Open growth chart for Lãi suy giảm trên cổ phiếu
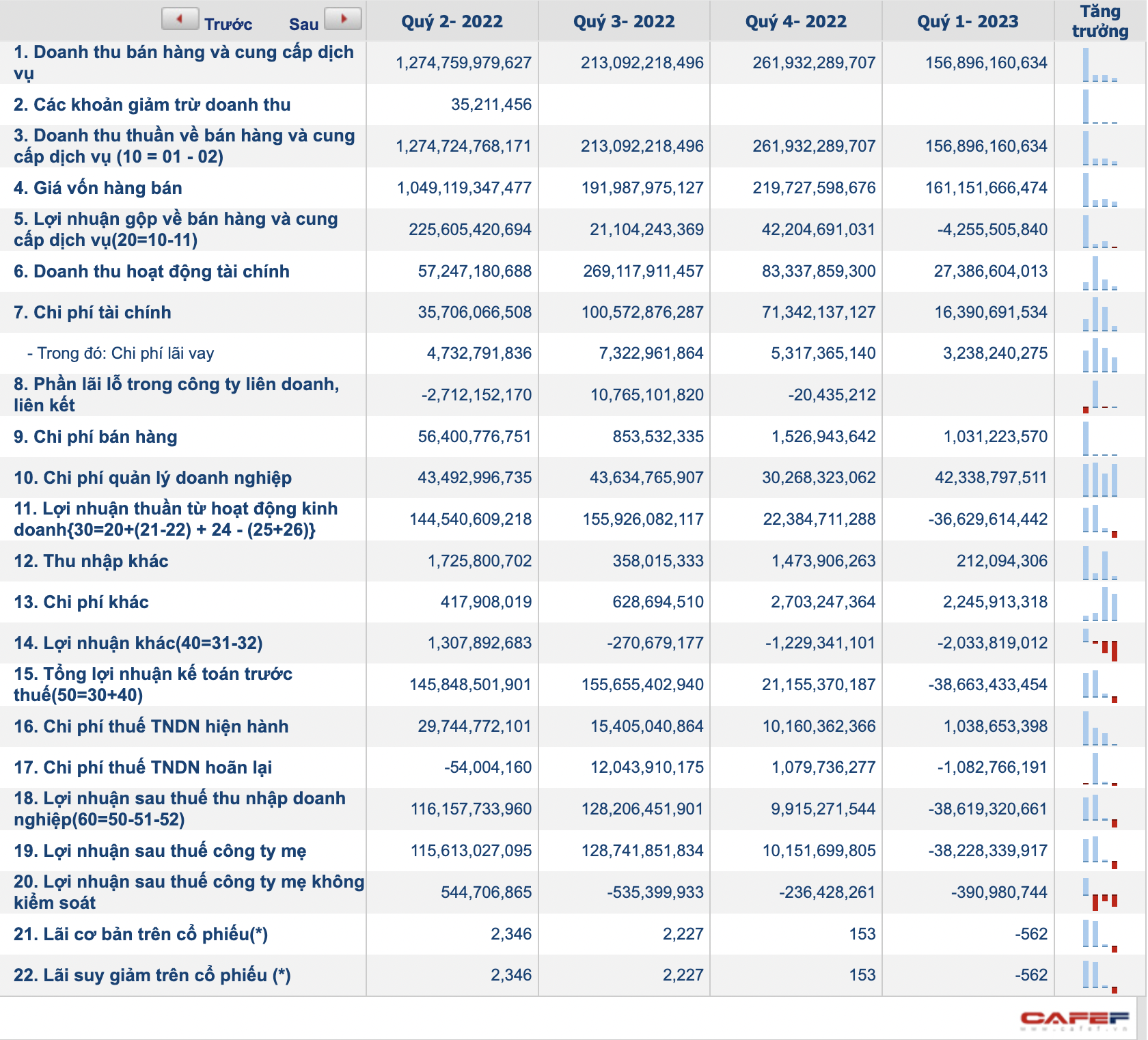Screen dimensions: 1148x1040 pos(1100,976)
